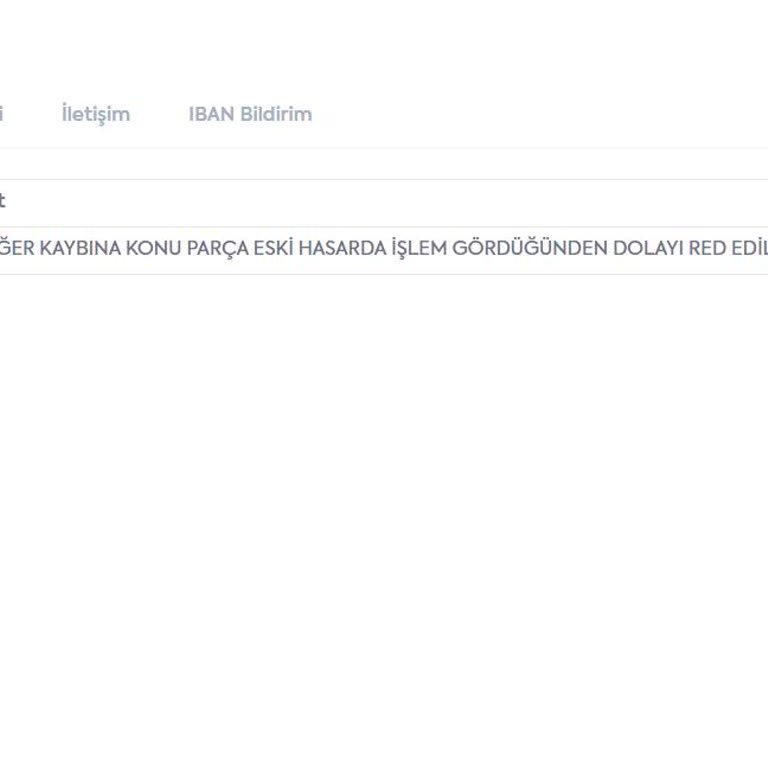The height and width of the screenshot is (768, 768).
Task: Switch to the IBAN Bildirim tab
Action: 250,114
